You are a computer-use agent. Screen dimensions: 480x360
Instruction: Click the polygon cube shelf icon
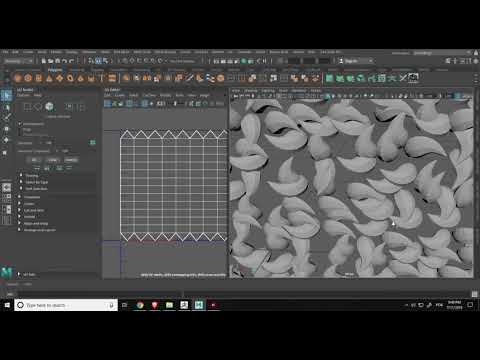[x=28, y=78]
